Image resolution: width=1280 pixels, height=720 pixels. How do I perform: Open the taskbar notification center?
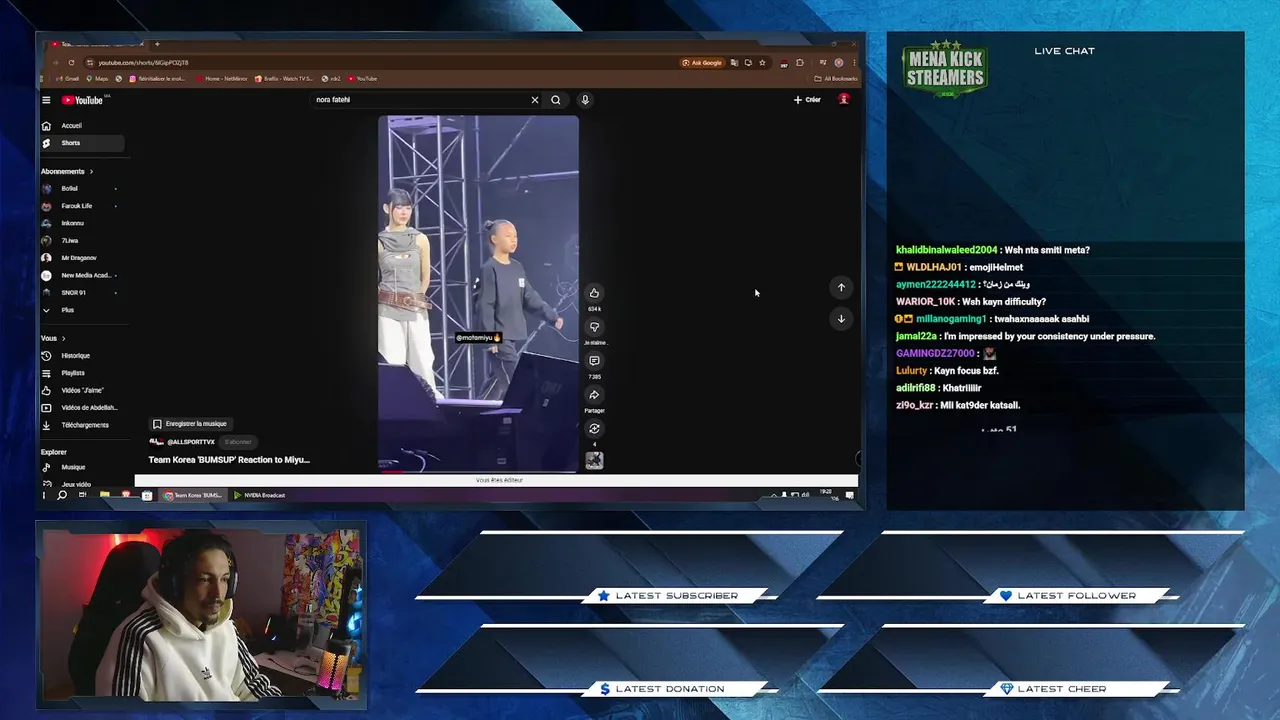(x=850, y=495)
